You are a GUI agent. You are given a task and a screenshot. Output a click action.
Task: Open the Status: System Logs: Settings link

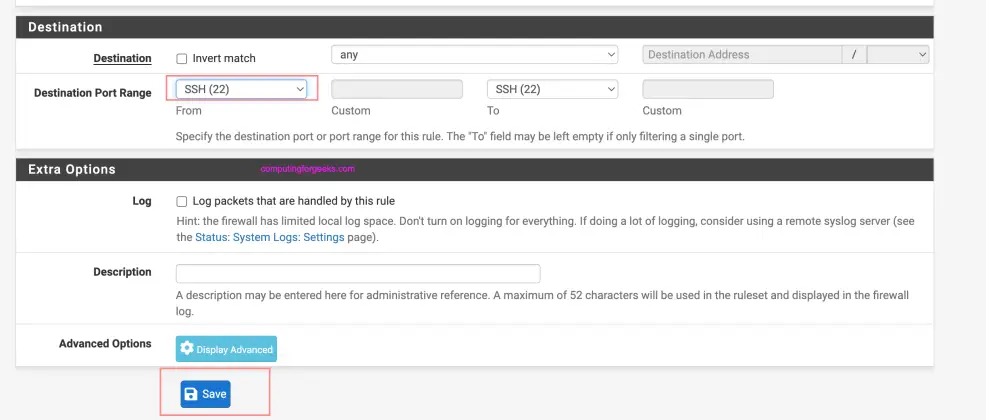[270, 238]
